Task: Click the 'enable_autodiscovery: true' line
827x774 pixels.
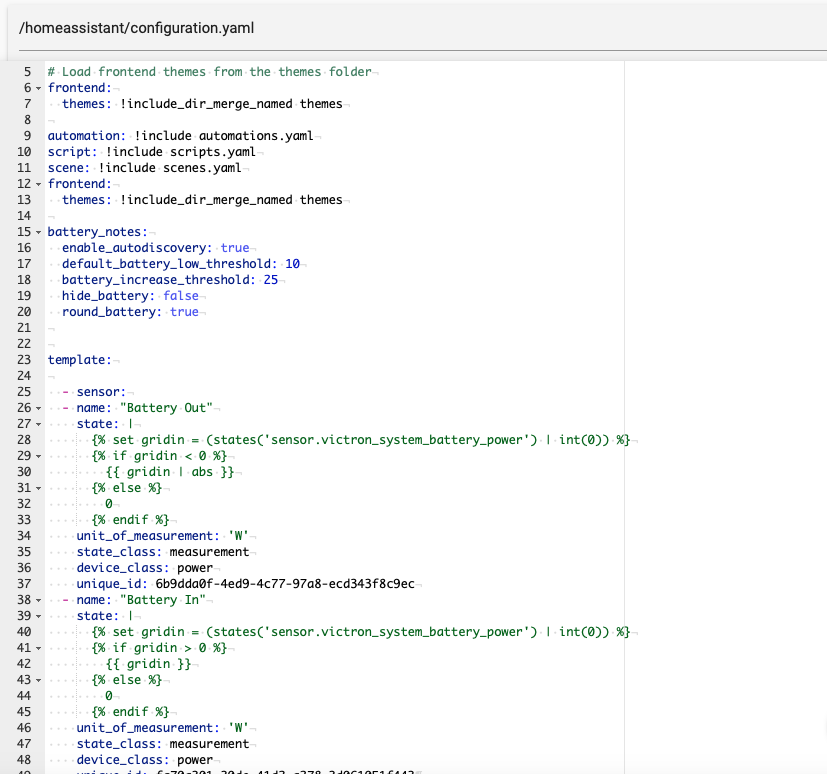Action: point(156,248)
